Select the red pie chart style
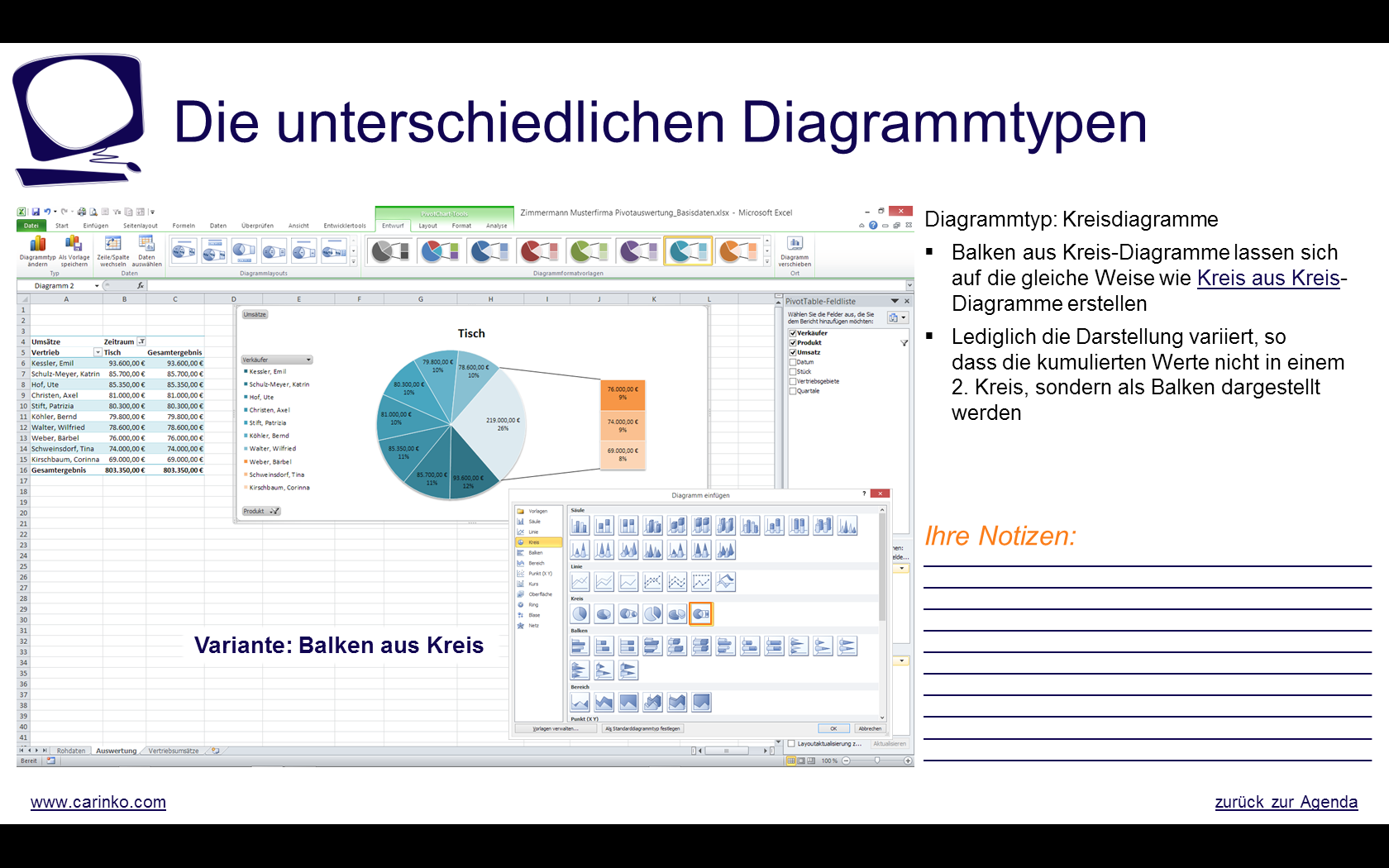Viewport: 1389px width, 868px height. pyautogui.click(x=539, y=250)
